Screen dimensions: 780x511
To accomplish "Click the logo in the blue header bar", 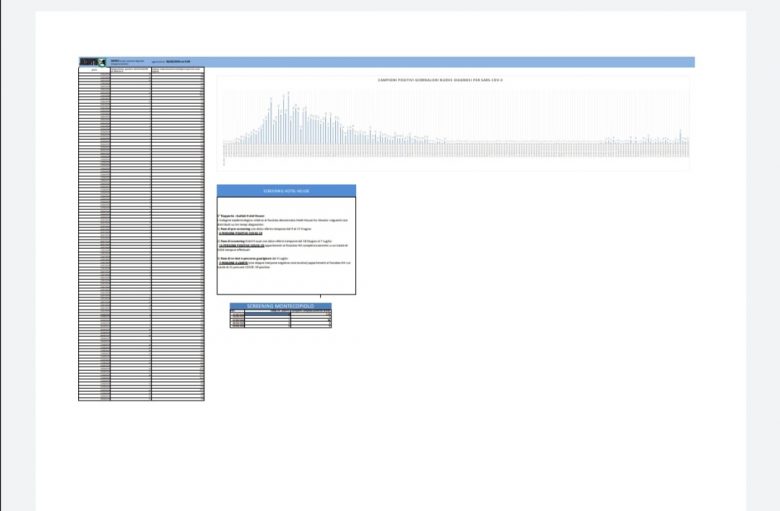I will [x=93, y=62].
